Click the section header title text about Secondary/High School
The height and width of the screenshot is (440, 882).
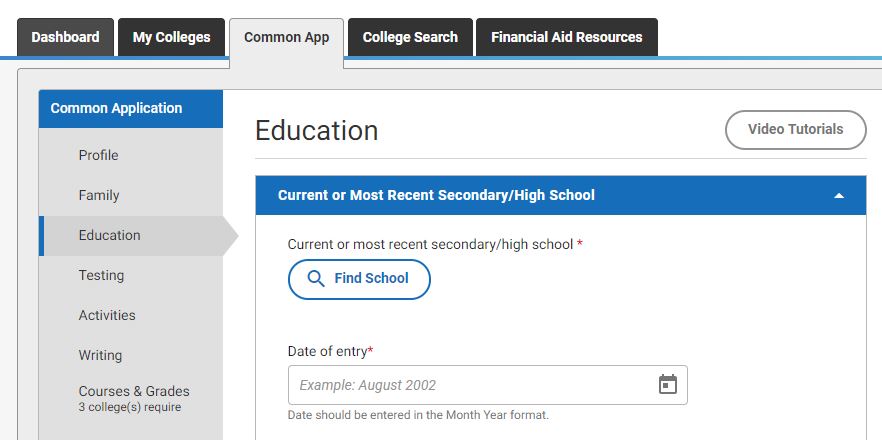[436, 195]
